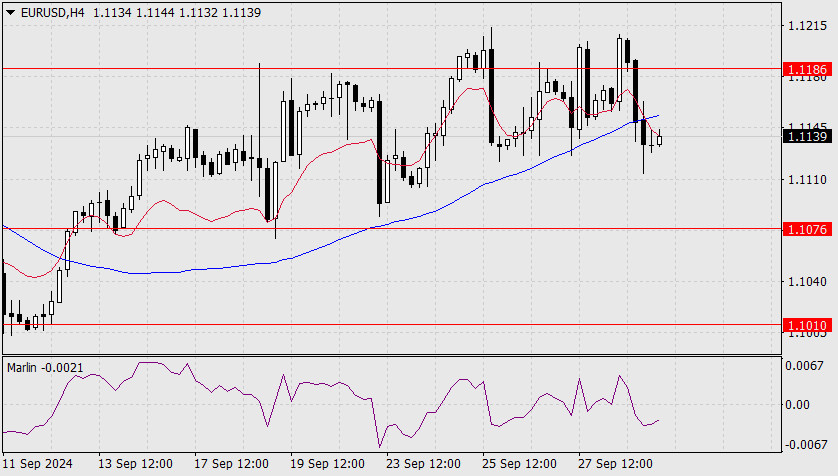Click the 1.1010 red price level label

pos(808,325)
